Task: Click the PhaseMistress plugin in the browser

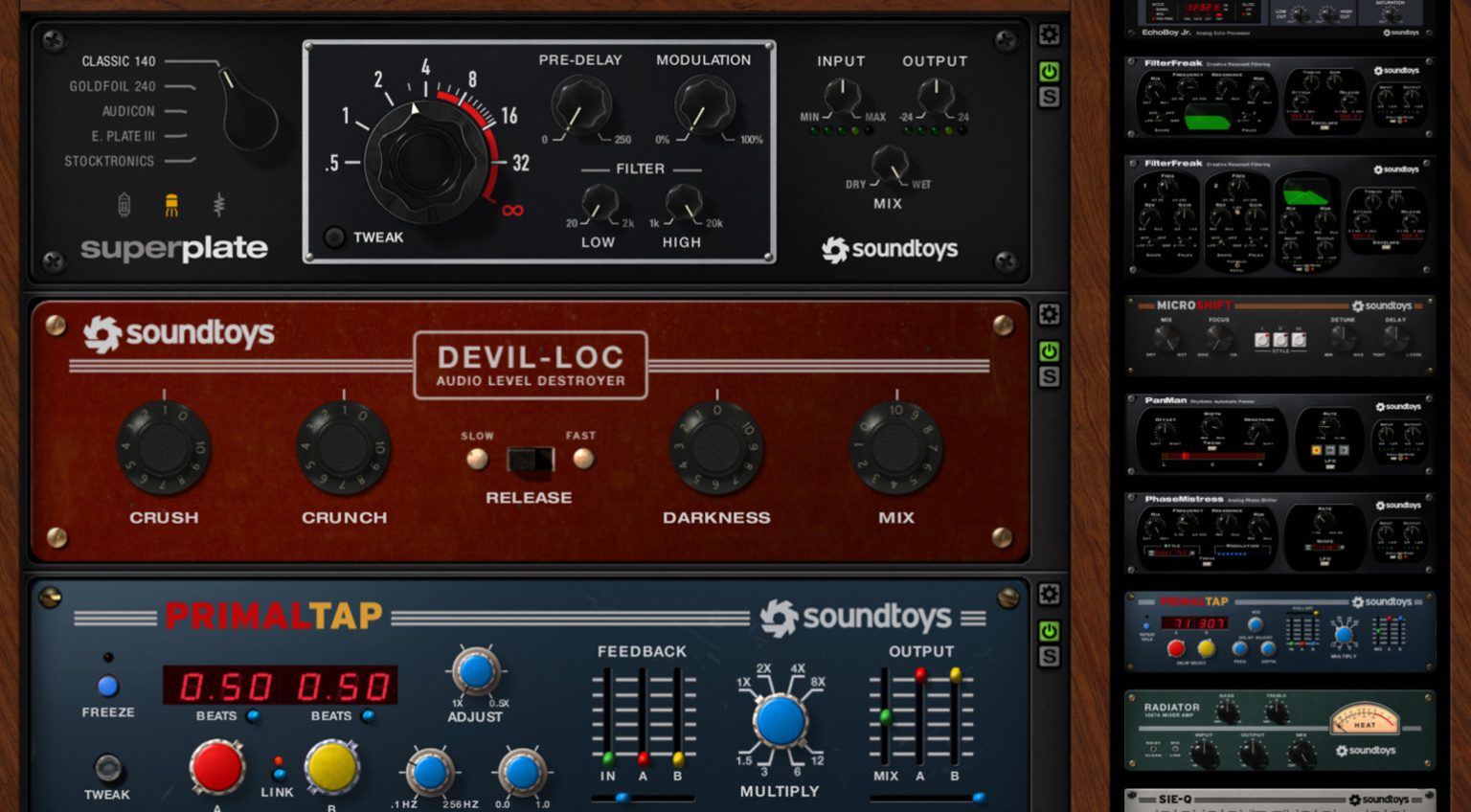Action: (x=1279, y=532)
